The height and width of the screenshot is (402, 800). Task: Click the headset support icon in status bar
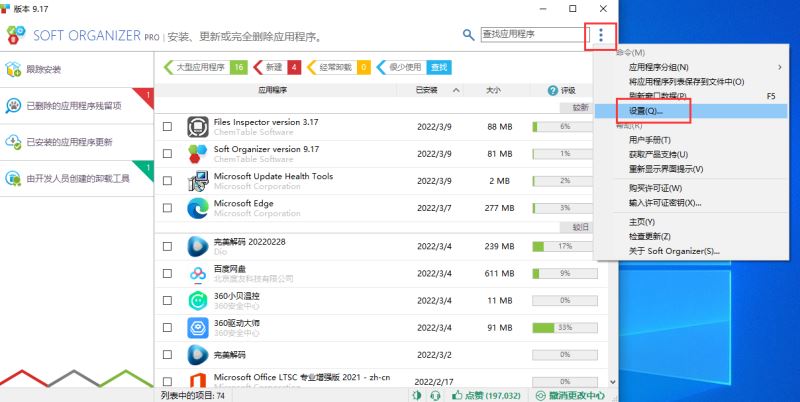435,395
